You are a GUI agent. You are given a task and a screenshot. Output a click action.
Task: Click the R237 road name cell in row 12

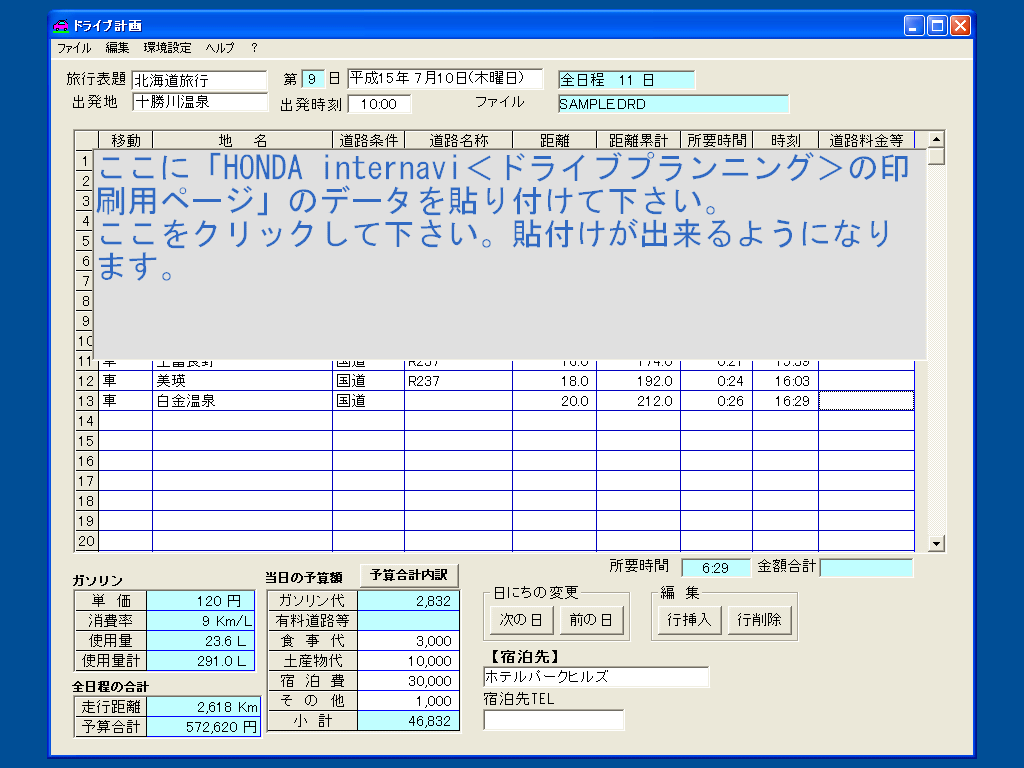click(x=458, y=381)
